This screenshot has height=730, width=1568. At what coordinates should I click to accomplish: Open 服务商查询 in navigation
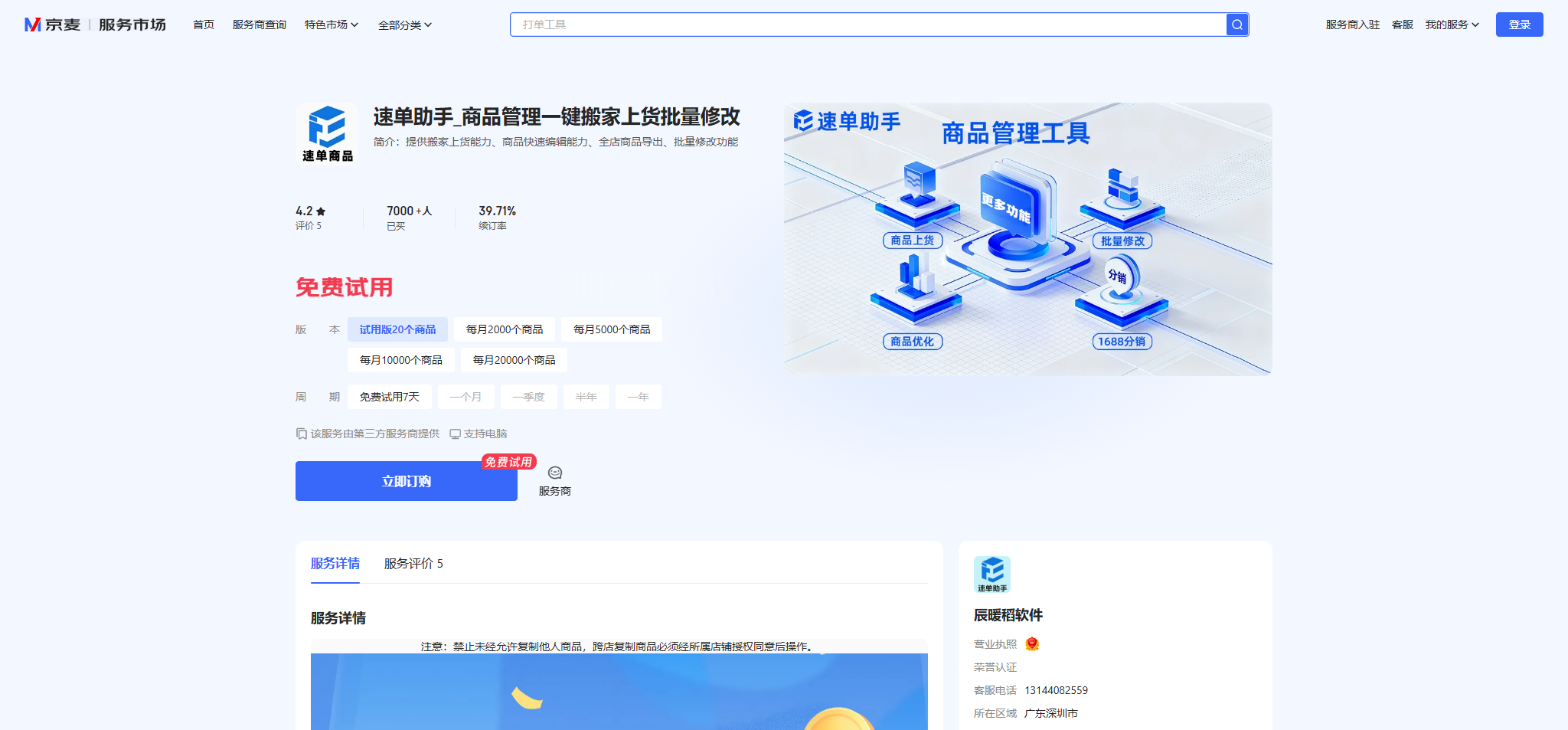tap(260, 25)
